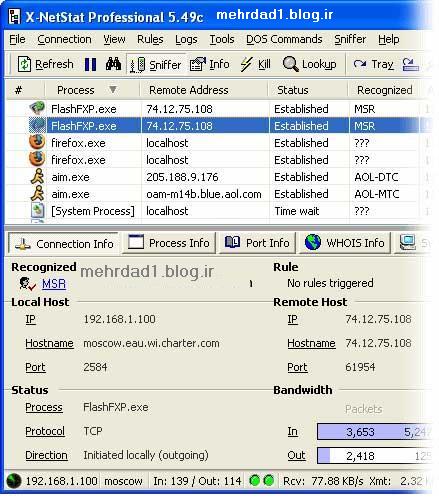
Task: Click the second green status light
Action: [268, 481]
